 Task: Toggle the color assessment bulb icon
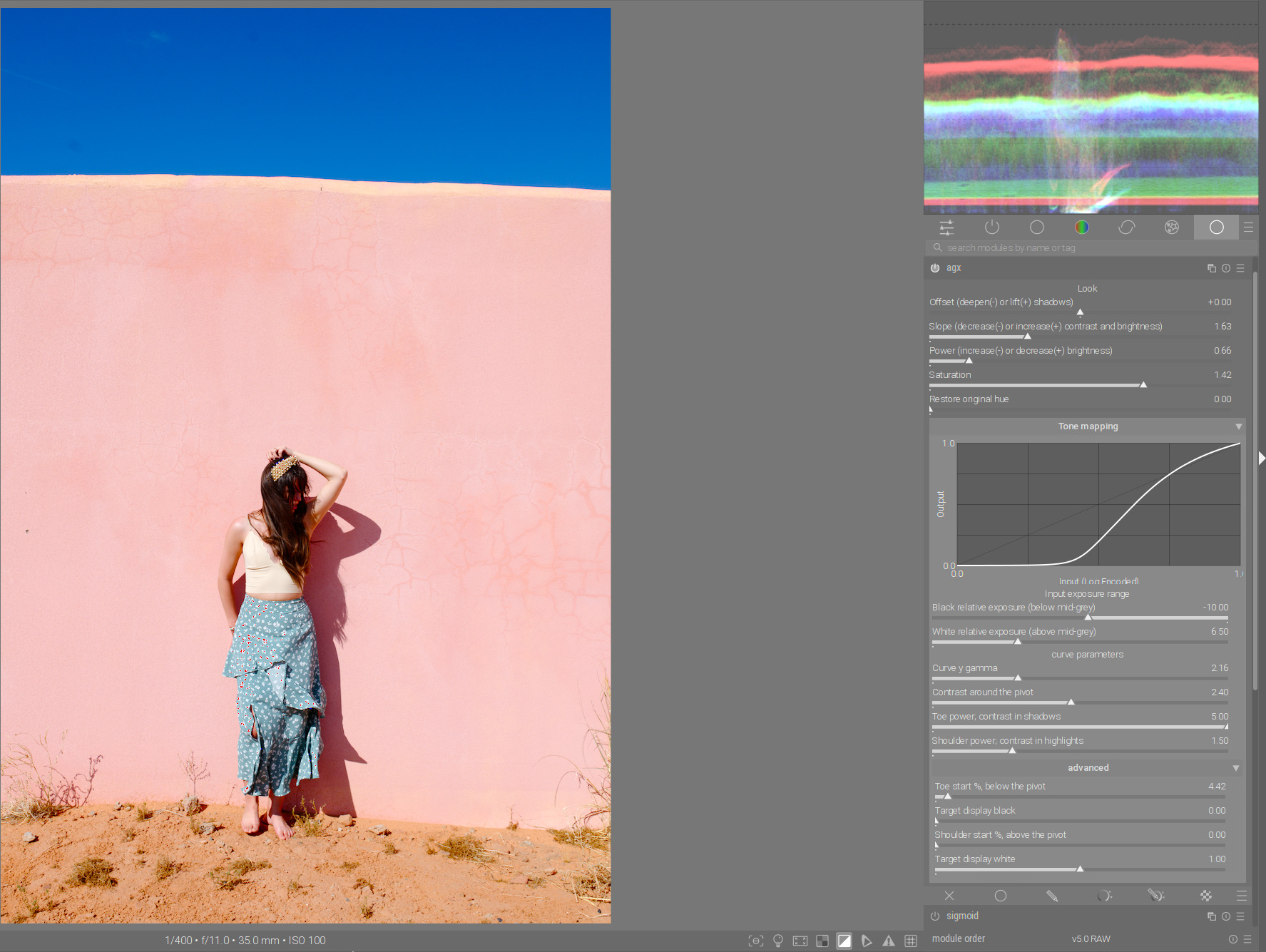click(778, 941)
